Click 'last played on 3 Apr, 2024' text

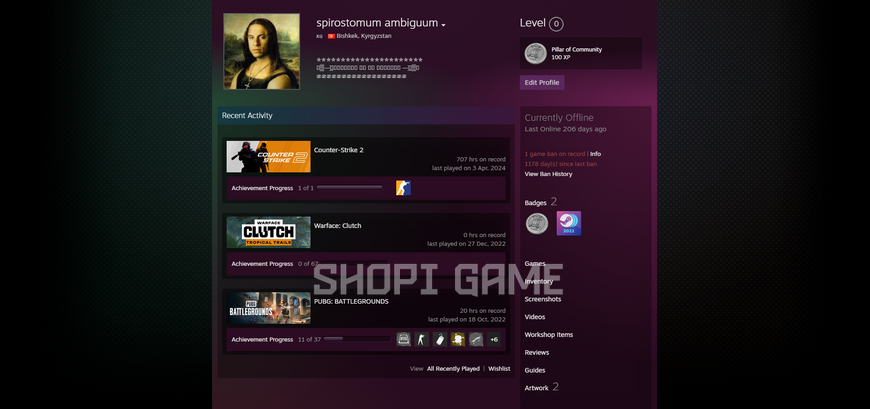tap(469, 168)
